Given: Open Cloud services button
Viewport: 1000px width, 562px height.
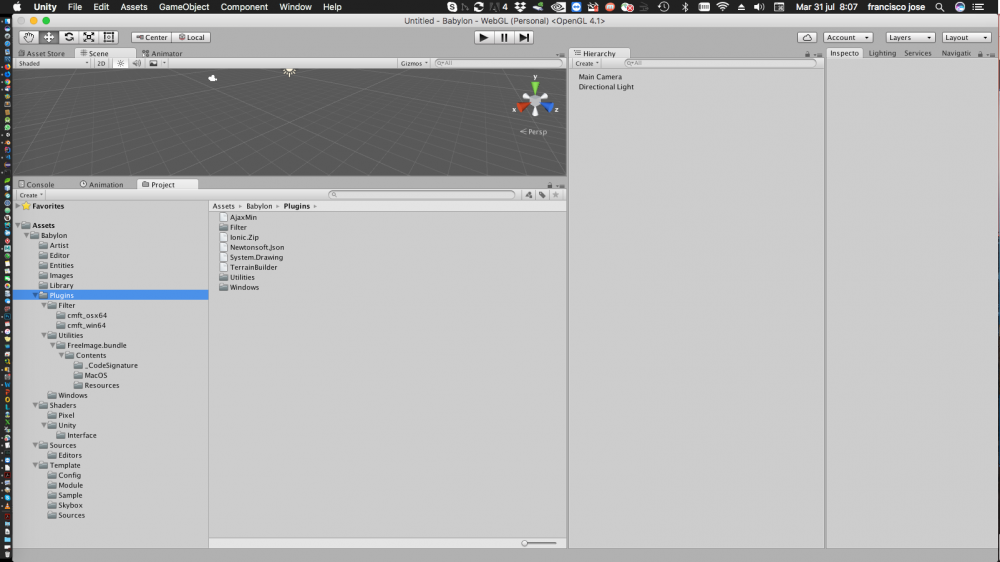Looking at the screenshot, I should pyautogui.click(x=807, y=37).
